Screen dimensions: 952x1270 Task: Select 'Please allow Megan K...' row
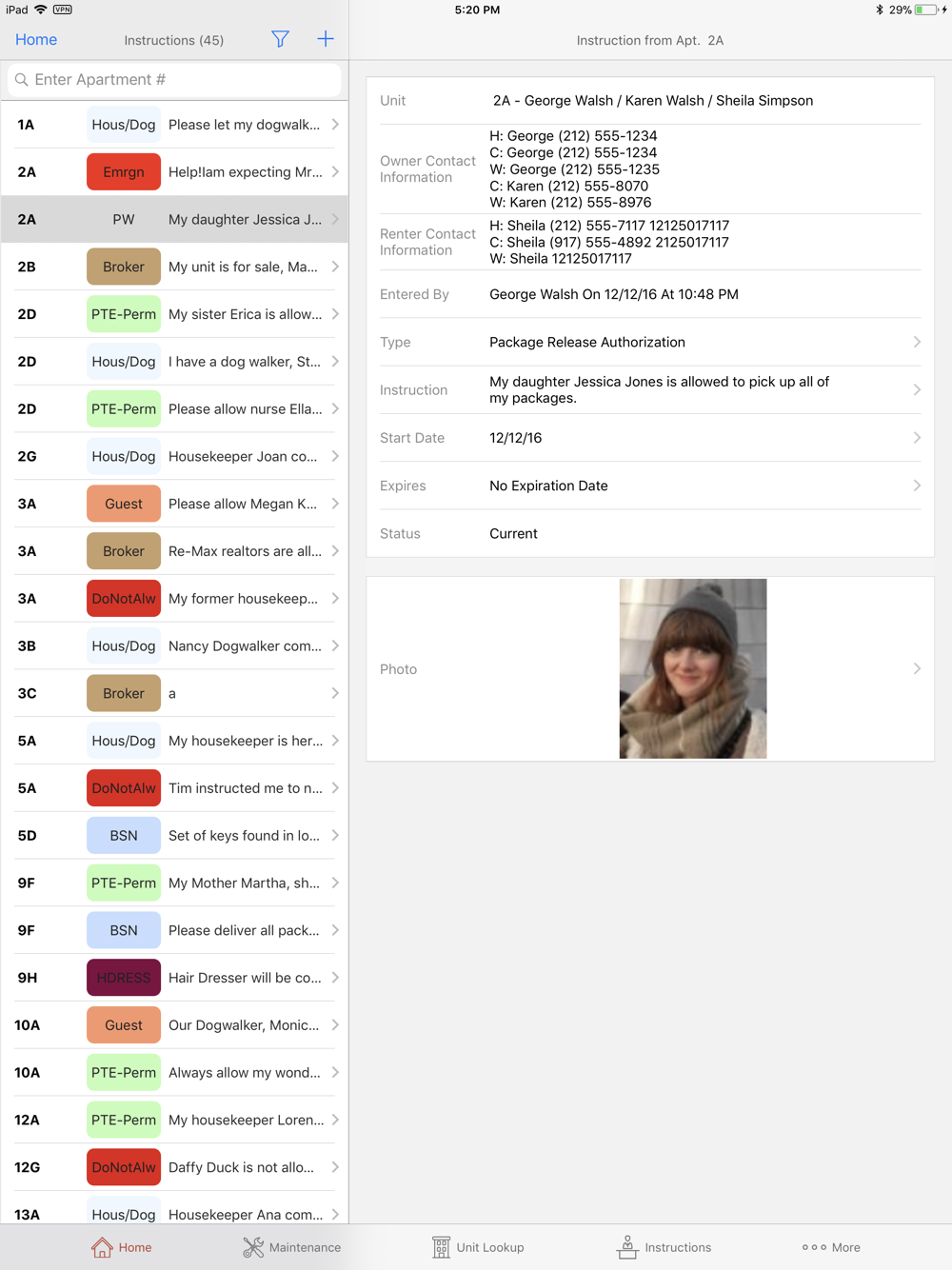pyautogui.click(x=174, y=504)
